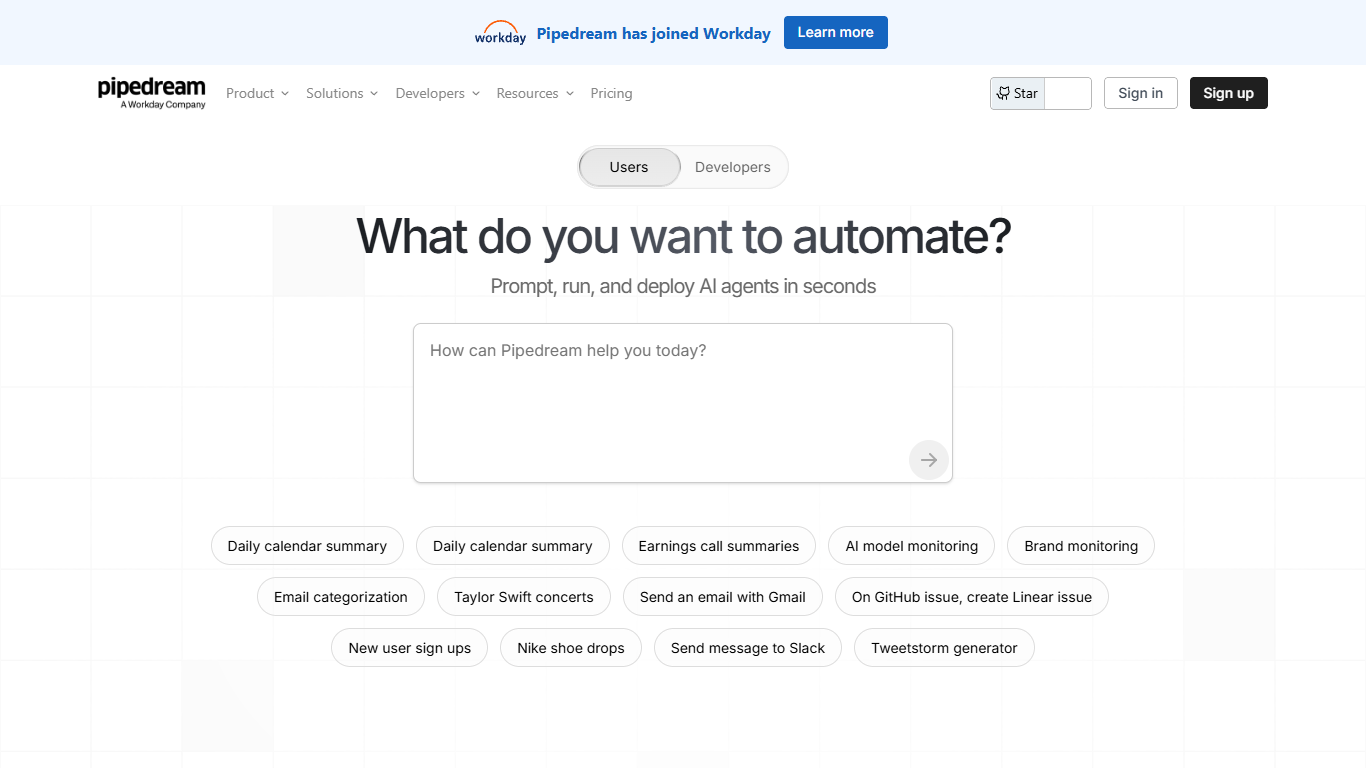Expand the Solutions menu
The height and width of the screenshot is (768, 1366).
(x=342, y=93)
